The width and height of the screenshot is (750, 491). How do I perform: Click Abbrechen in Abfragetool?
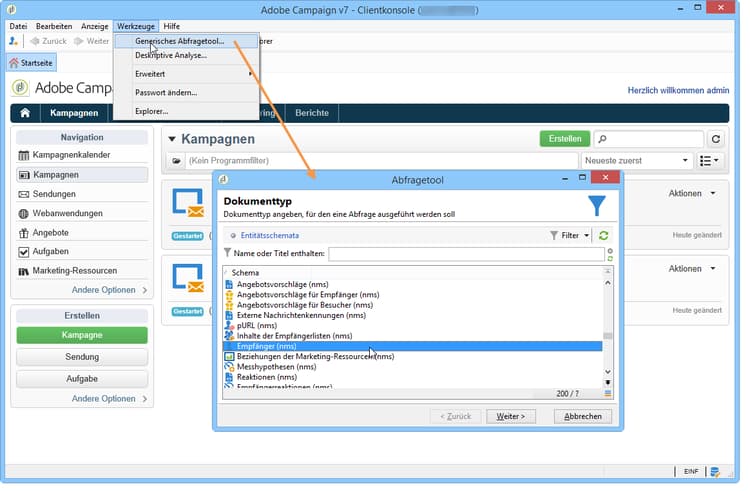(x=583, y=416)
